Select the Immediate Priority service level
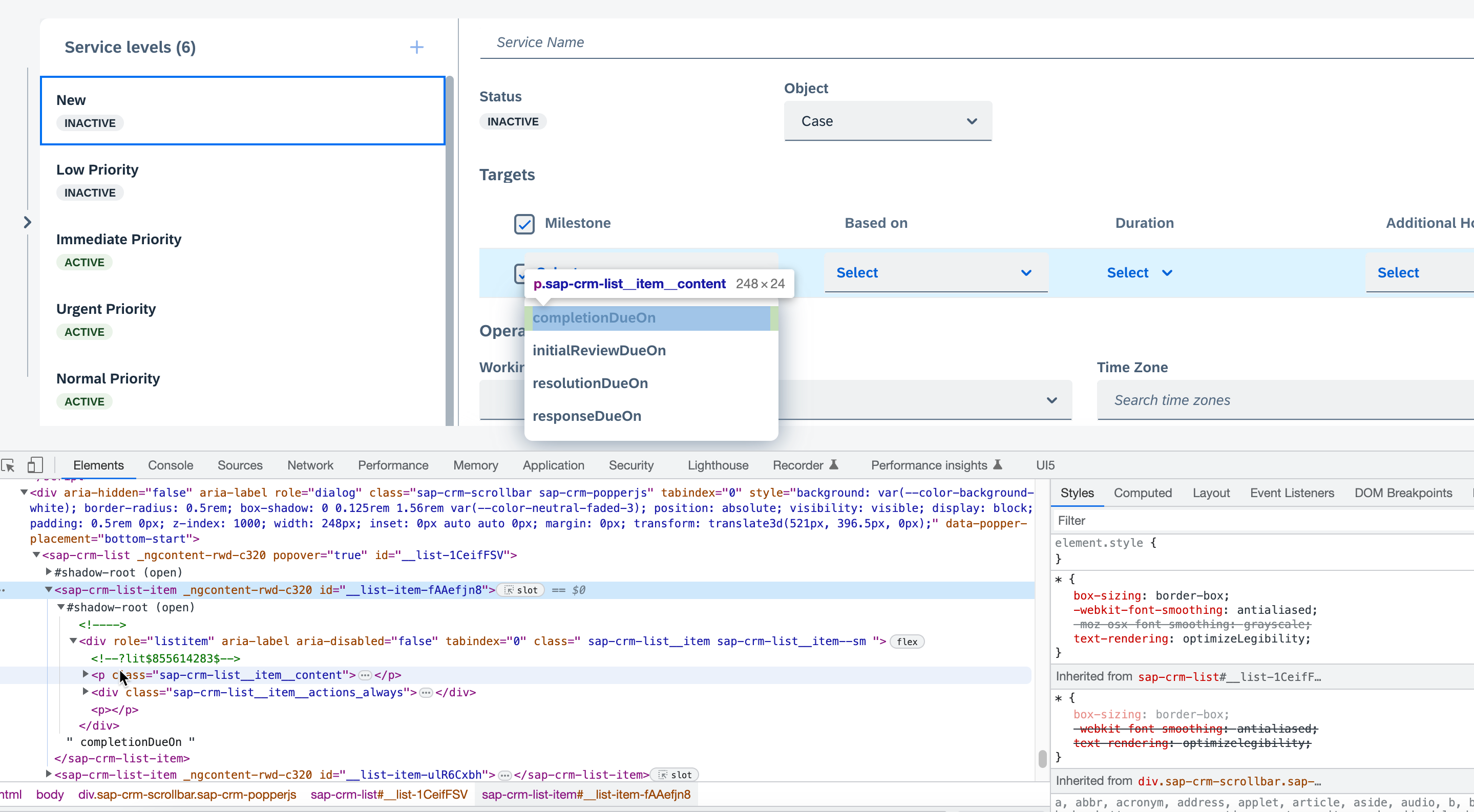The width and height of the screenshot is (1474, 812). [x=243, y=250]
